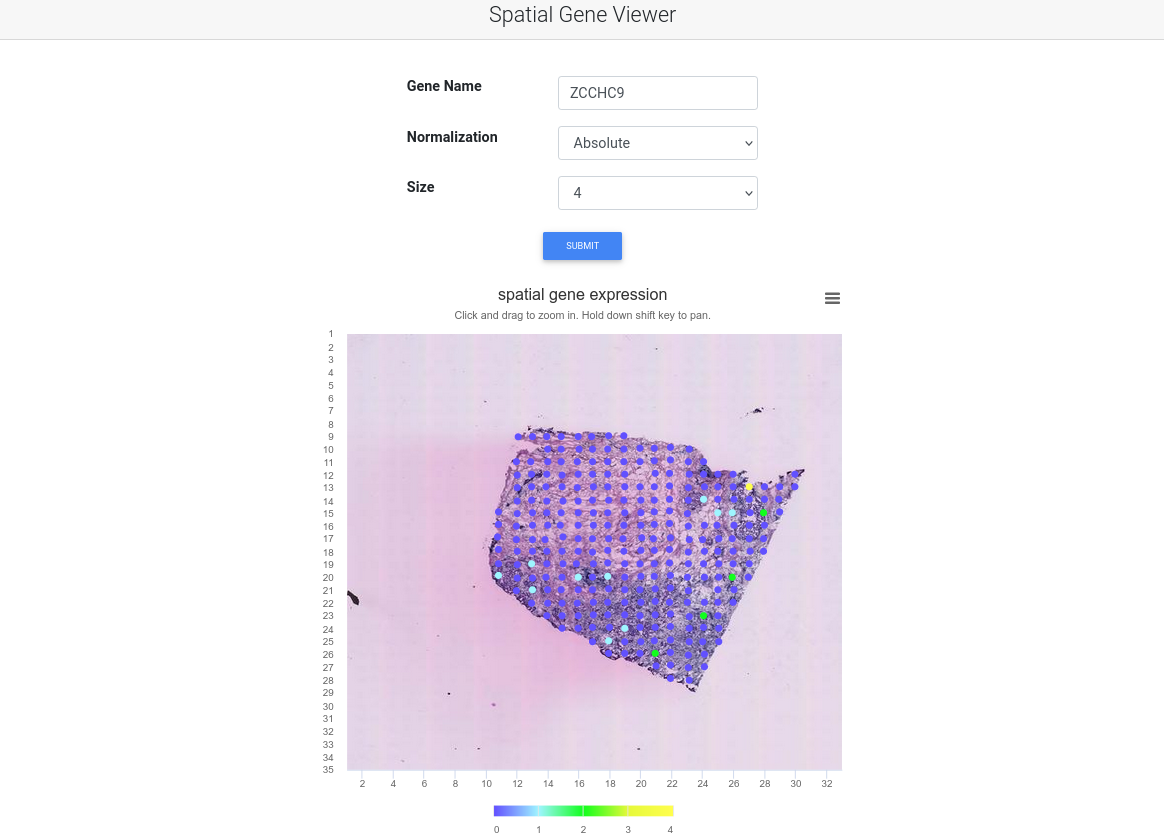Click the Spatial Gene Viewer page header
1164x840 pixels.
[582, 15]
